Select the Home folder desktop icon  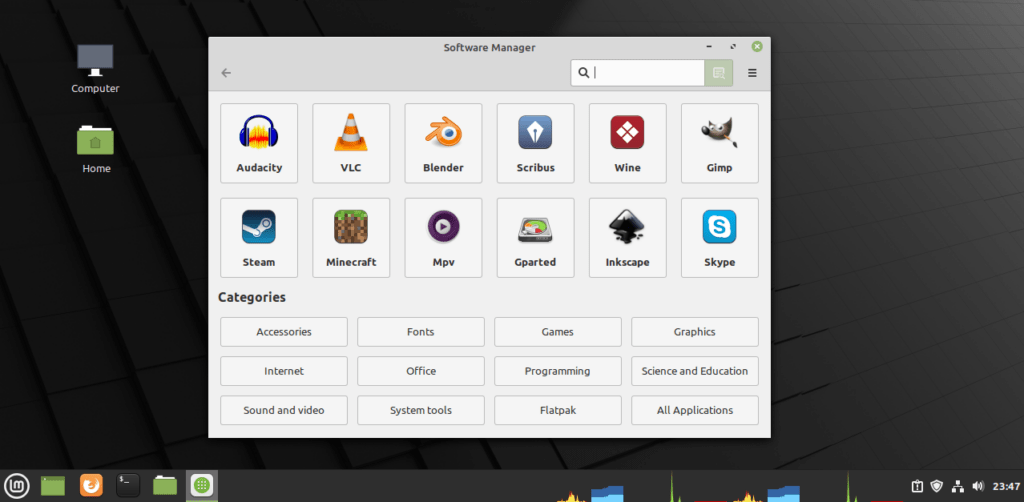click(95, 149)
